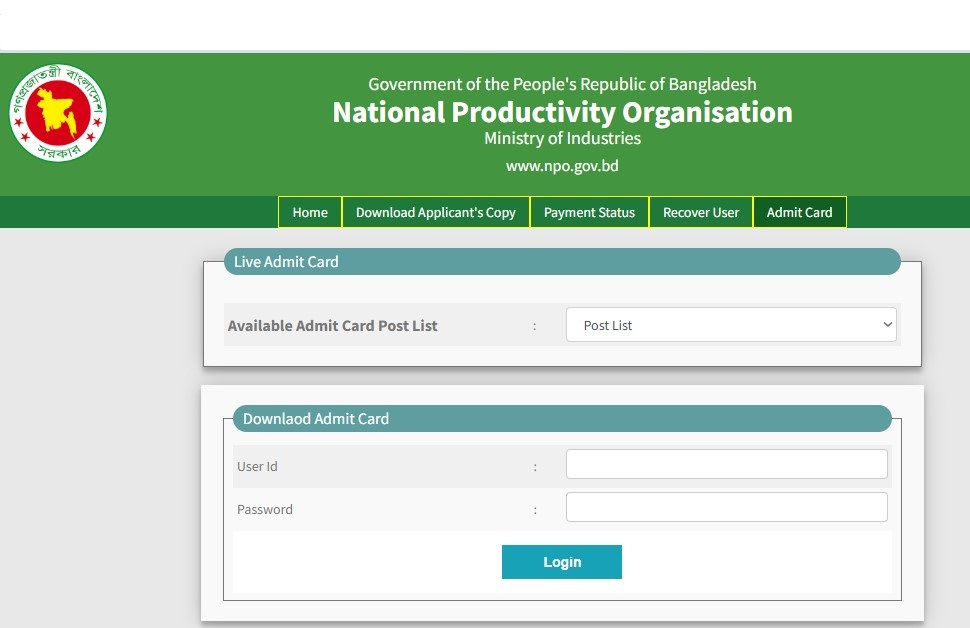Click the National Productivity Organisation heading

562,112
